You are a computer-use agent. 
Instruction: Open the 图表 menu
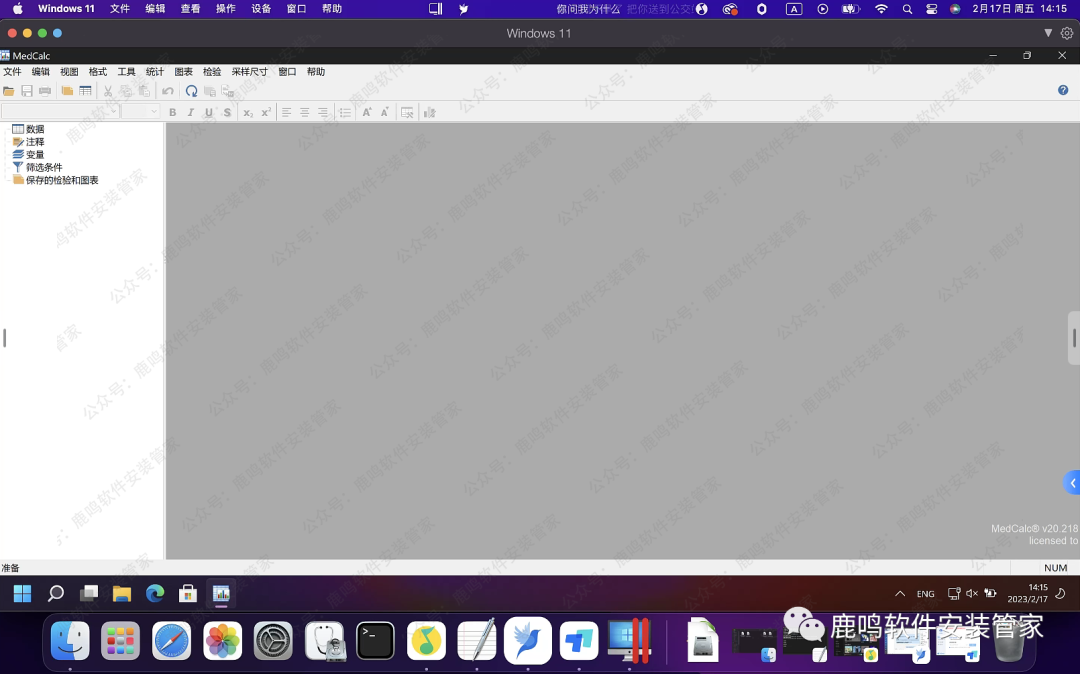point(183,72)
